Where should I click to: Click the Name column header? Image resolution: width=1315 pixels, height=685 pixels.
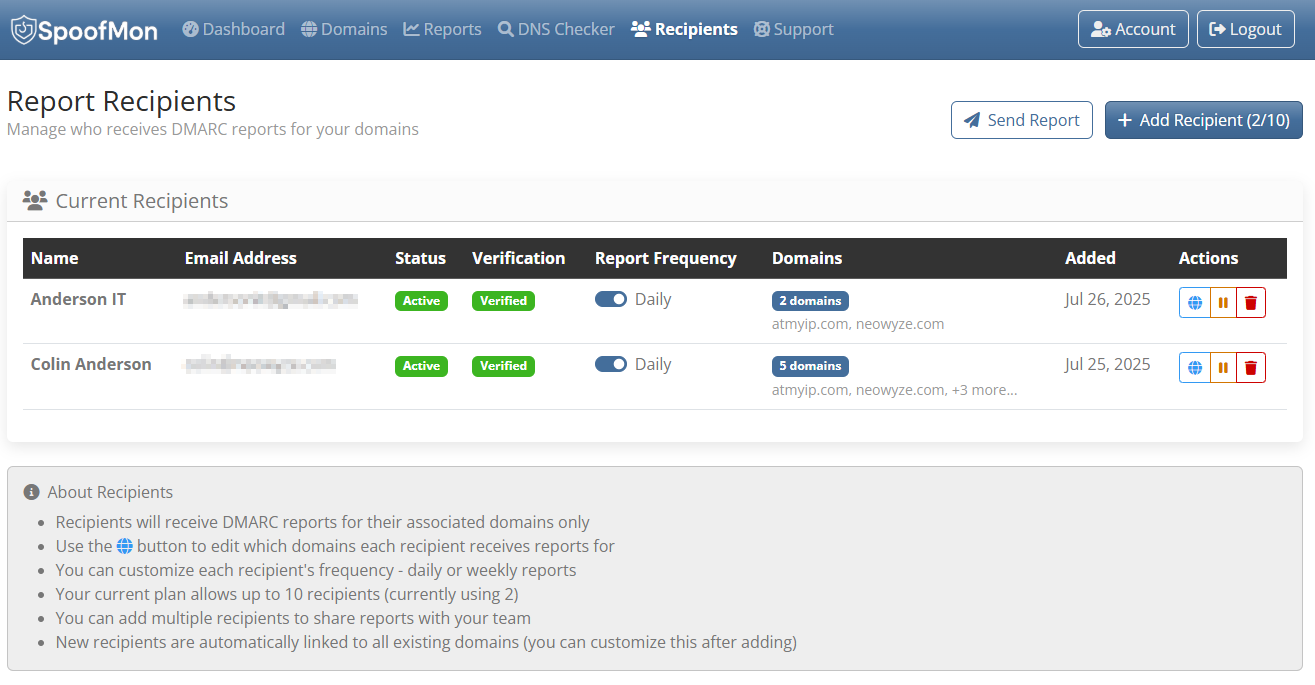click(x=55, y=258)
